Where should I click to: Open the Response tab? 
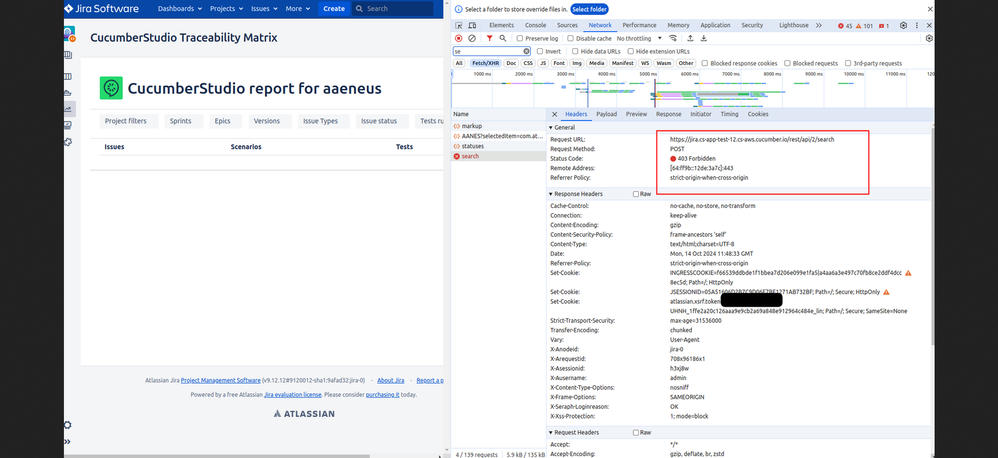pos(668,114)
